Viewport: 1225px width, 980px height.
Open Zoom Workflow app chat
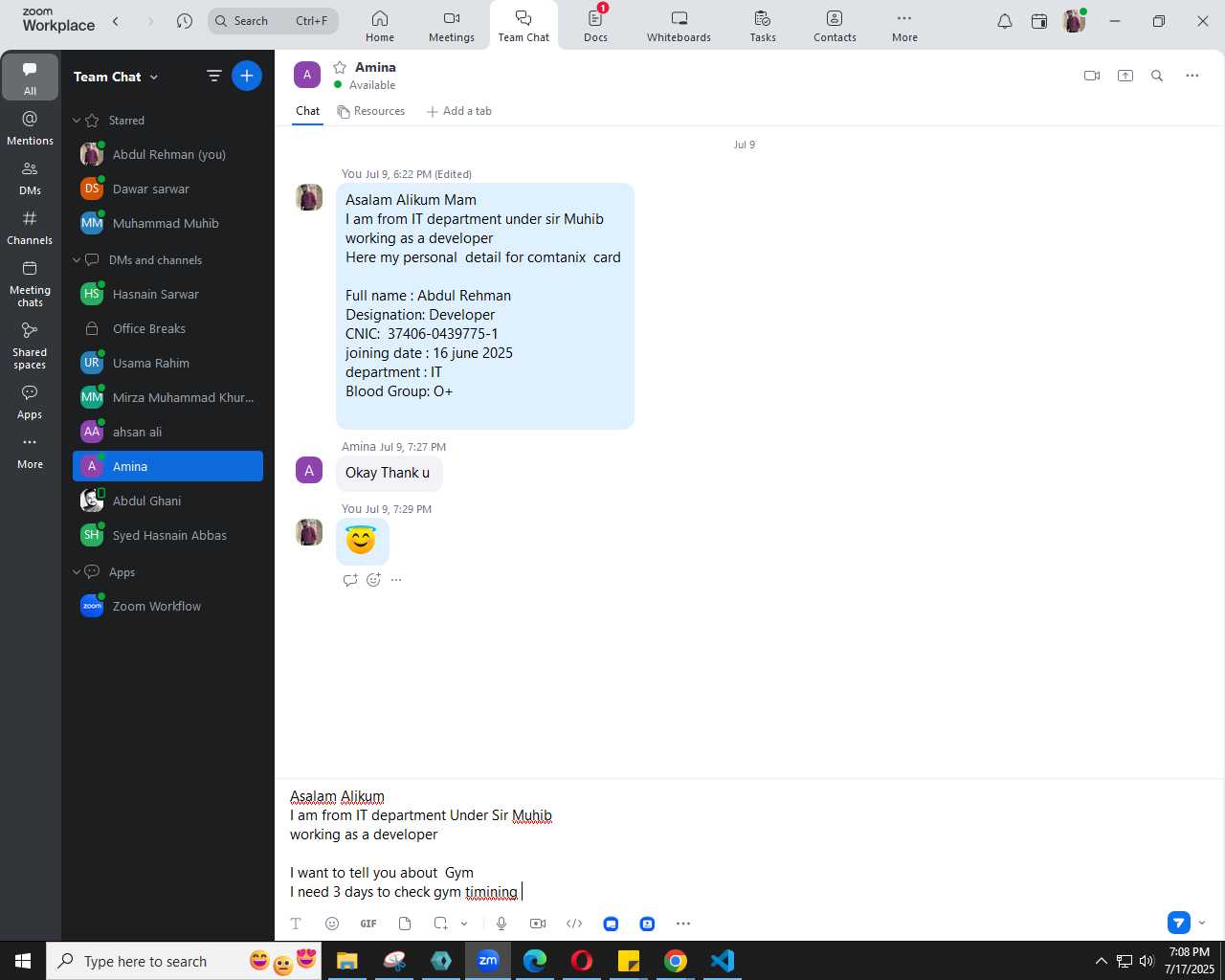167,606
